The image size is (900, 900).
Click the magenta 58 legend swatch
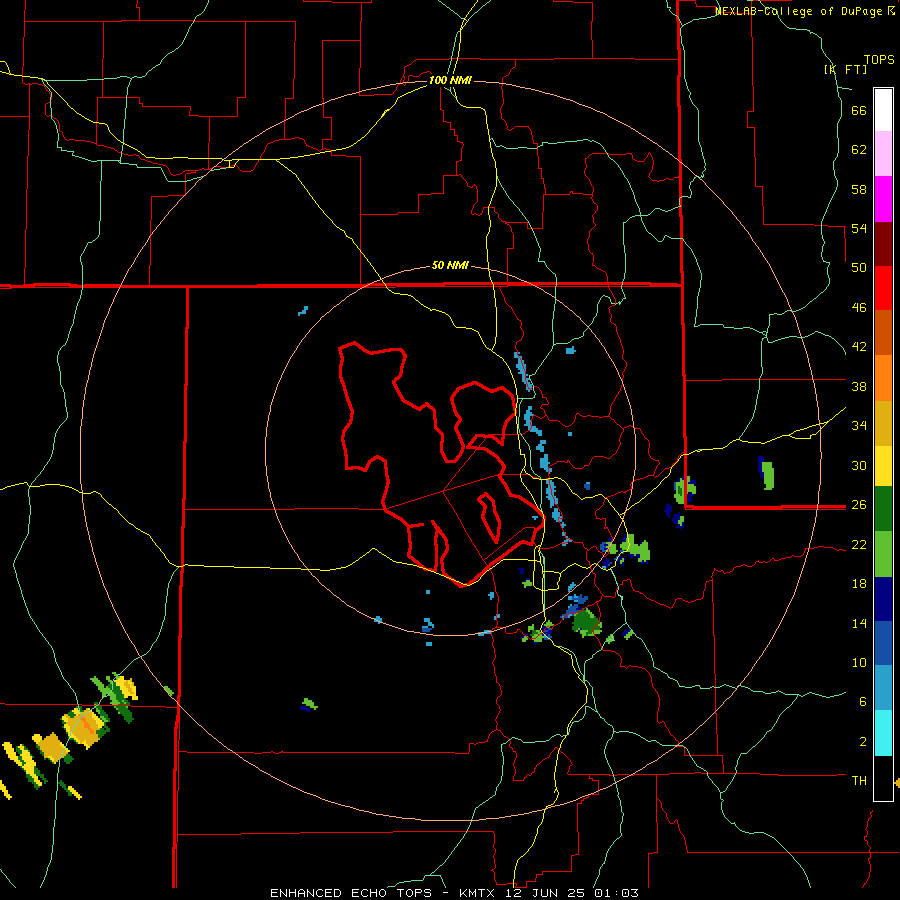coord(883,199)
